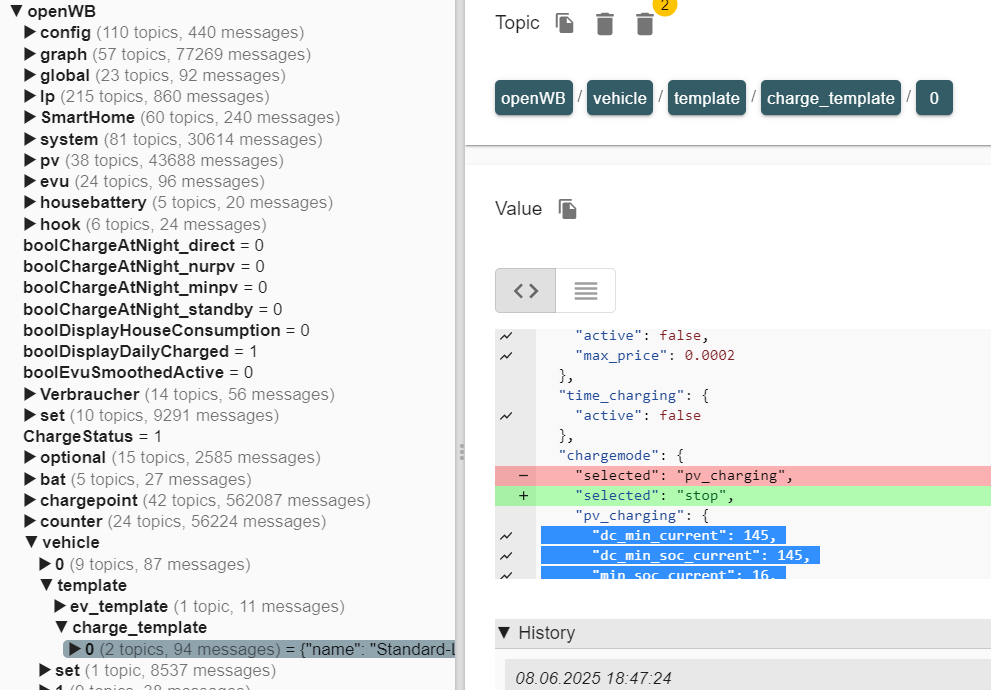Copy the value to clipboard

pyautogui.click(x=568, y=209)
